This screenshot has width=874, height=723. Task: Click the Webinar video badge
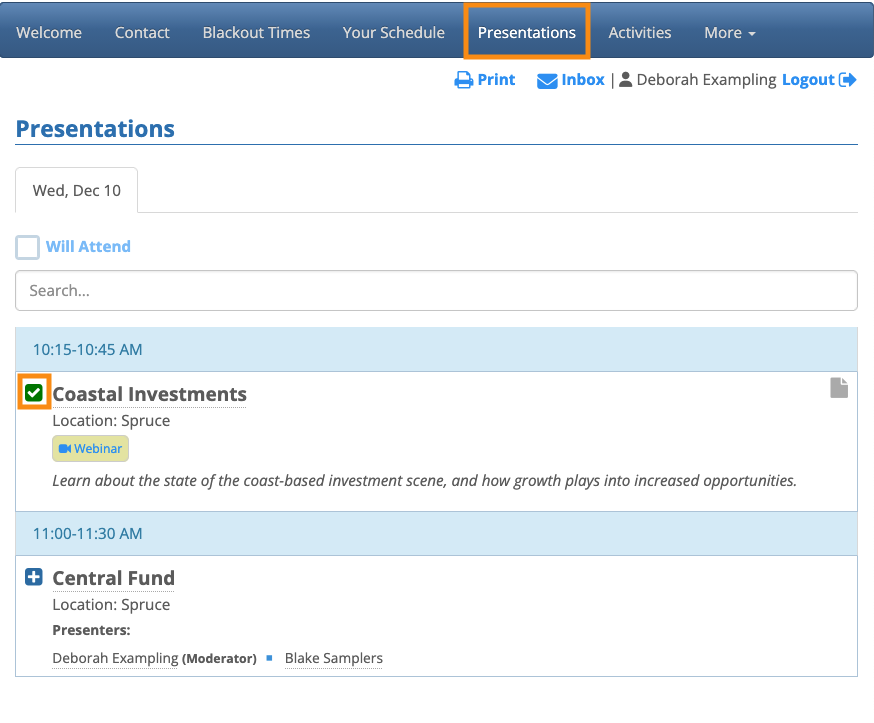click(91, 449)
